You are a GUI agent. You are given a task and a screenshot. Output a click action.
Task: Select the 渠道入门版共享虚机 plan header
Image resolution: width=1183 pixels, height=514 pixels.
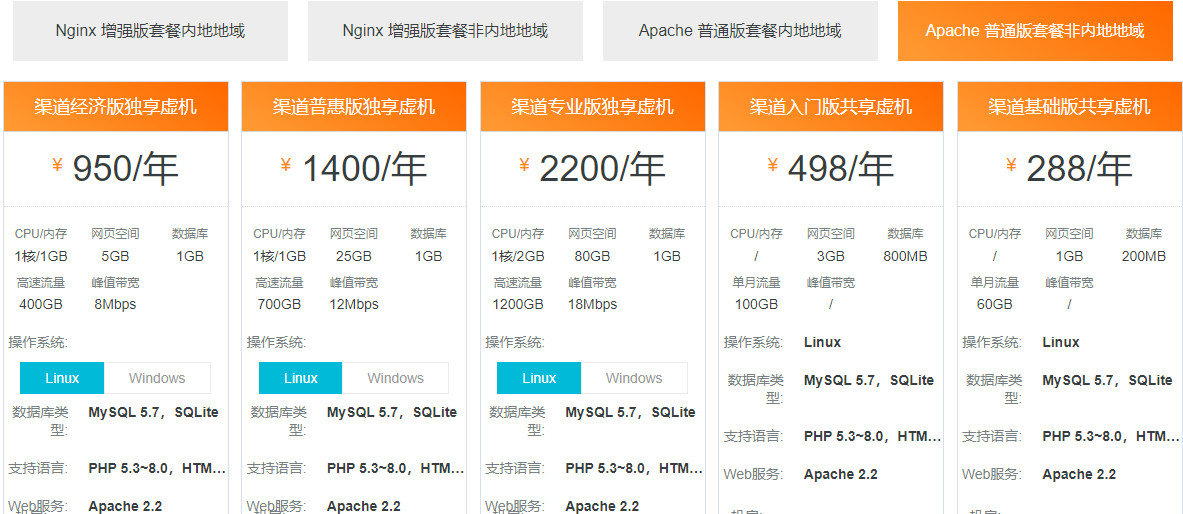(x=831, y=107)
